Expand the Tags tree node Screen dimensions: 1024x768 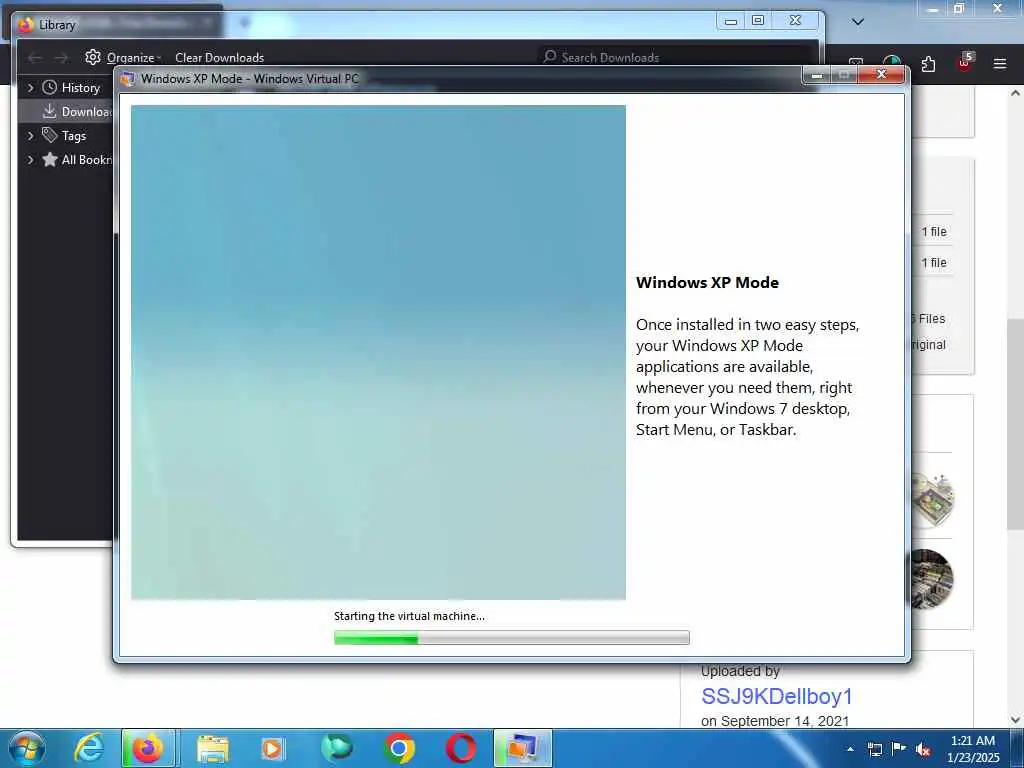(30, 136)
